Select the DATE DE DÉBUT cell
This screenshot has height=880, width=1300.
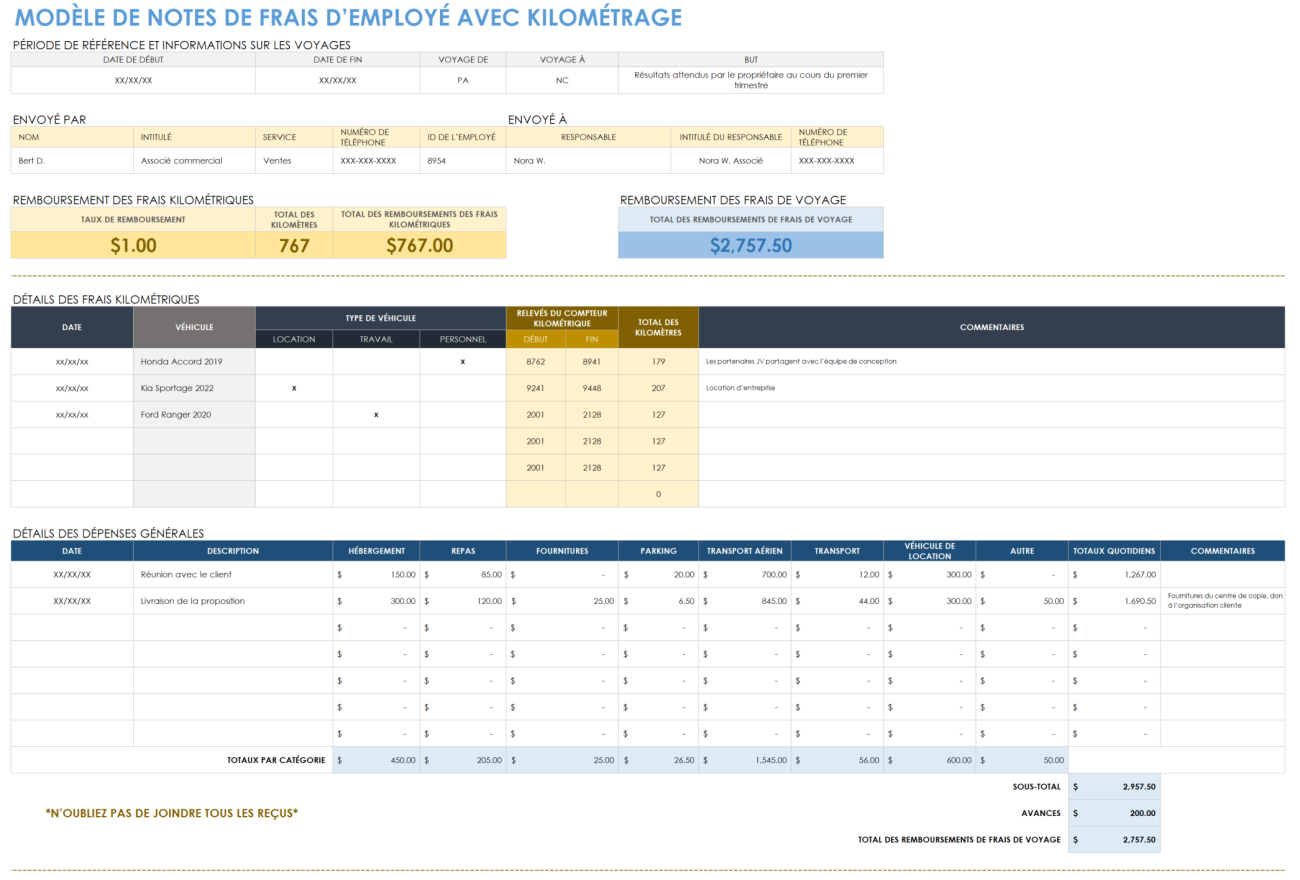(x=133, y=59)
